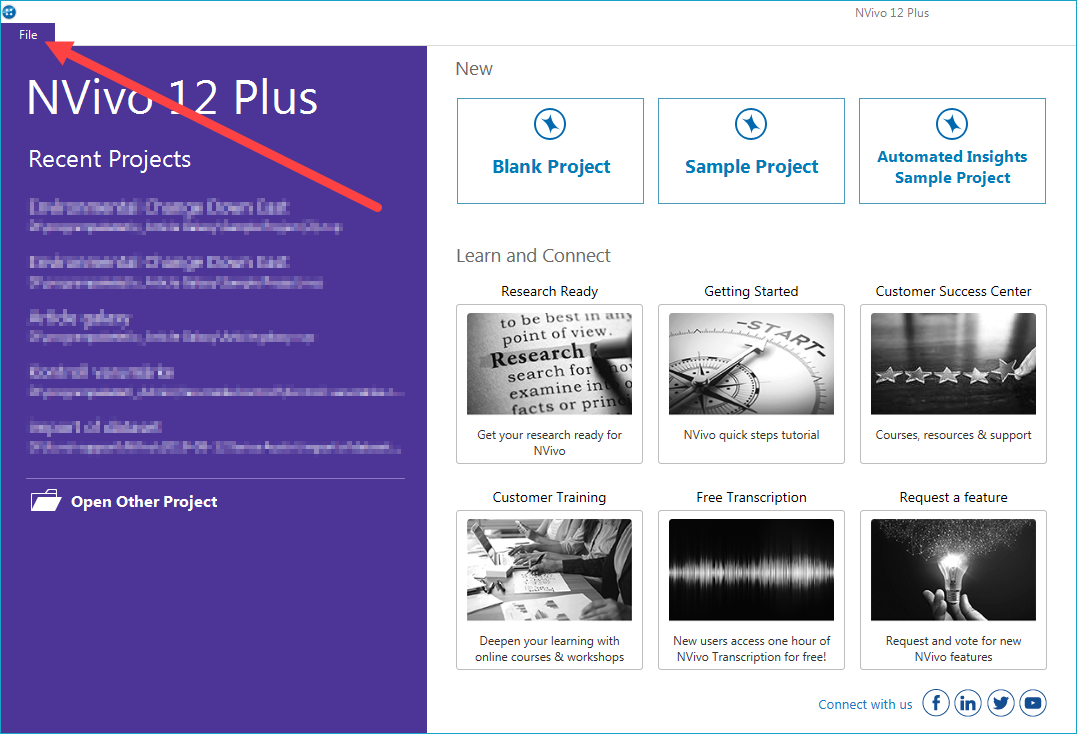Click the "Research Ready" heading
The image size is (1077, 734).
549,291
